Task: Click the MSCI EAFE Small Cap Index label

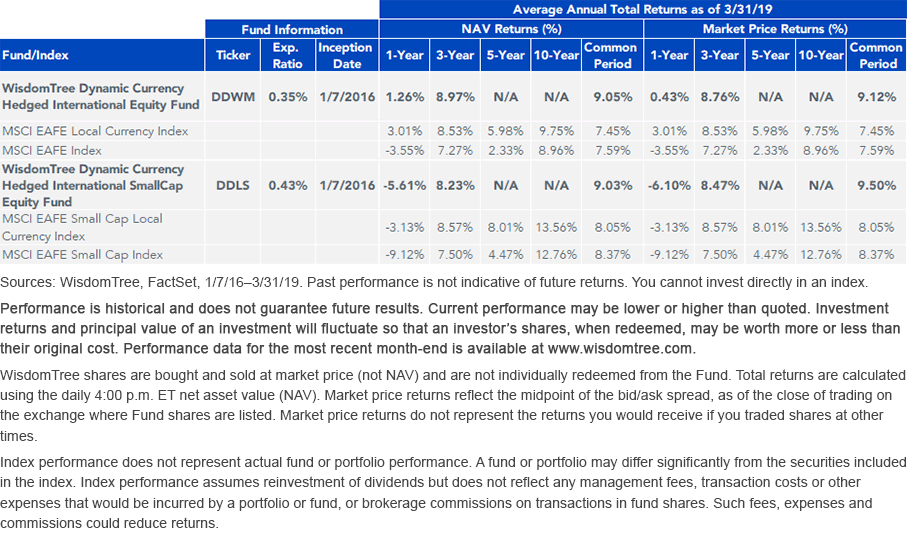Action: [x=83, y=255]
